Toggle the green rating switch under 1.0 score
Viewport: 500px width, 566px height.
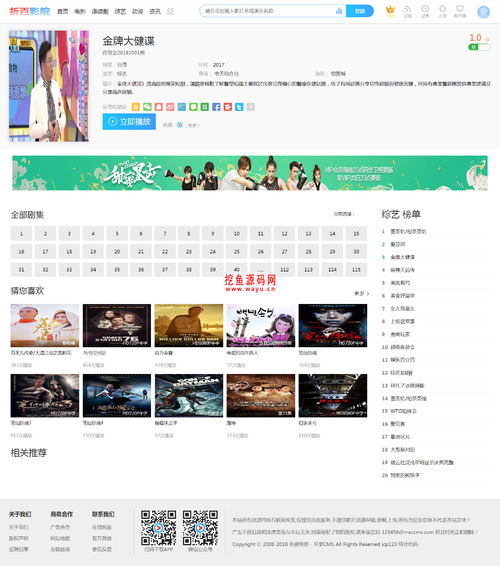pyautogui.click(x=479, y=47)
